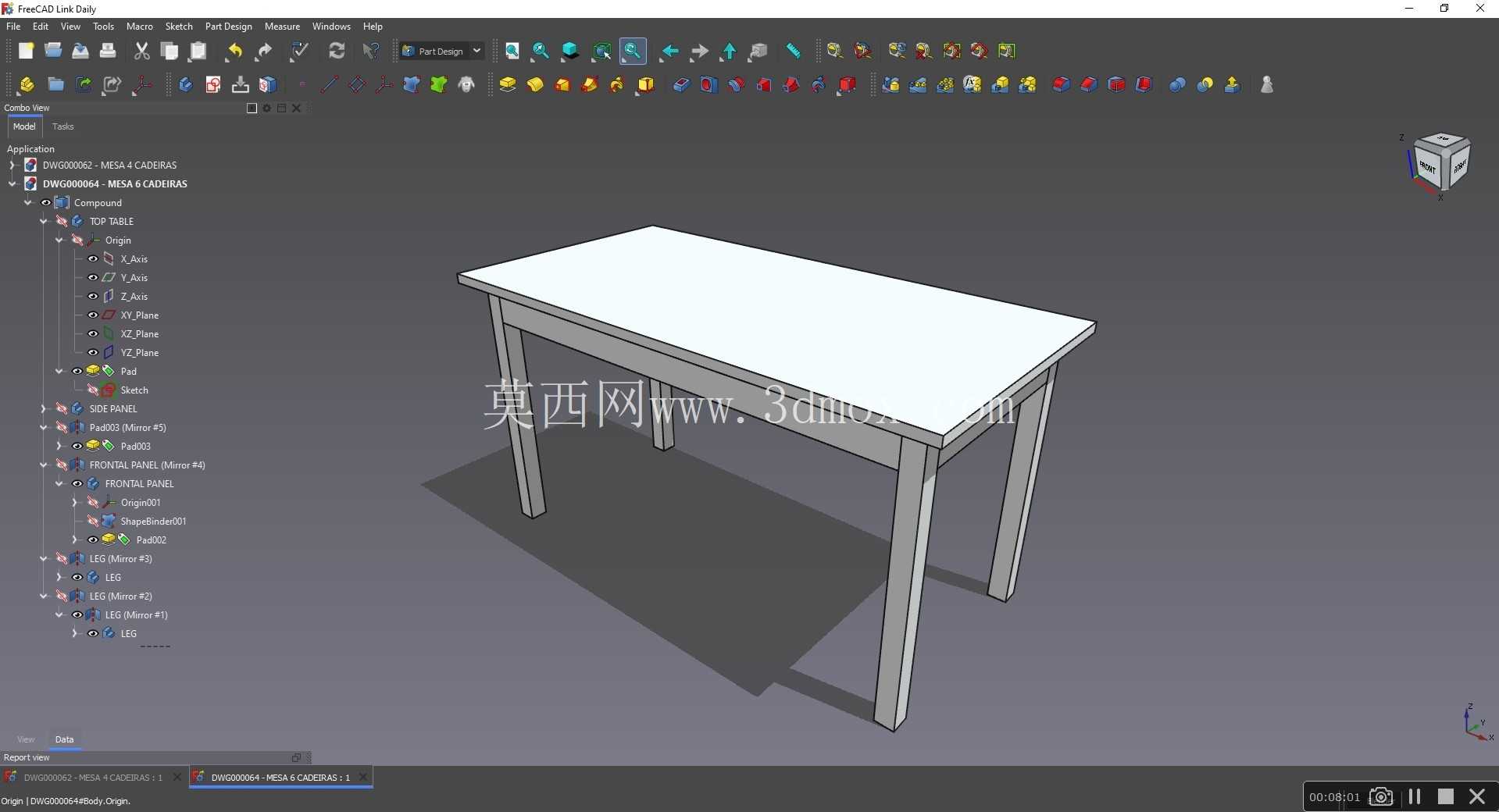Switch to the Tasks tab
Image resolution: width=1499 pixels, height=812 pixels.
click(x=62, y=126)
